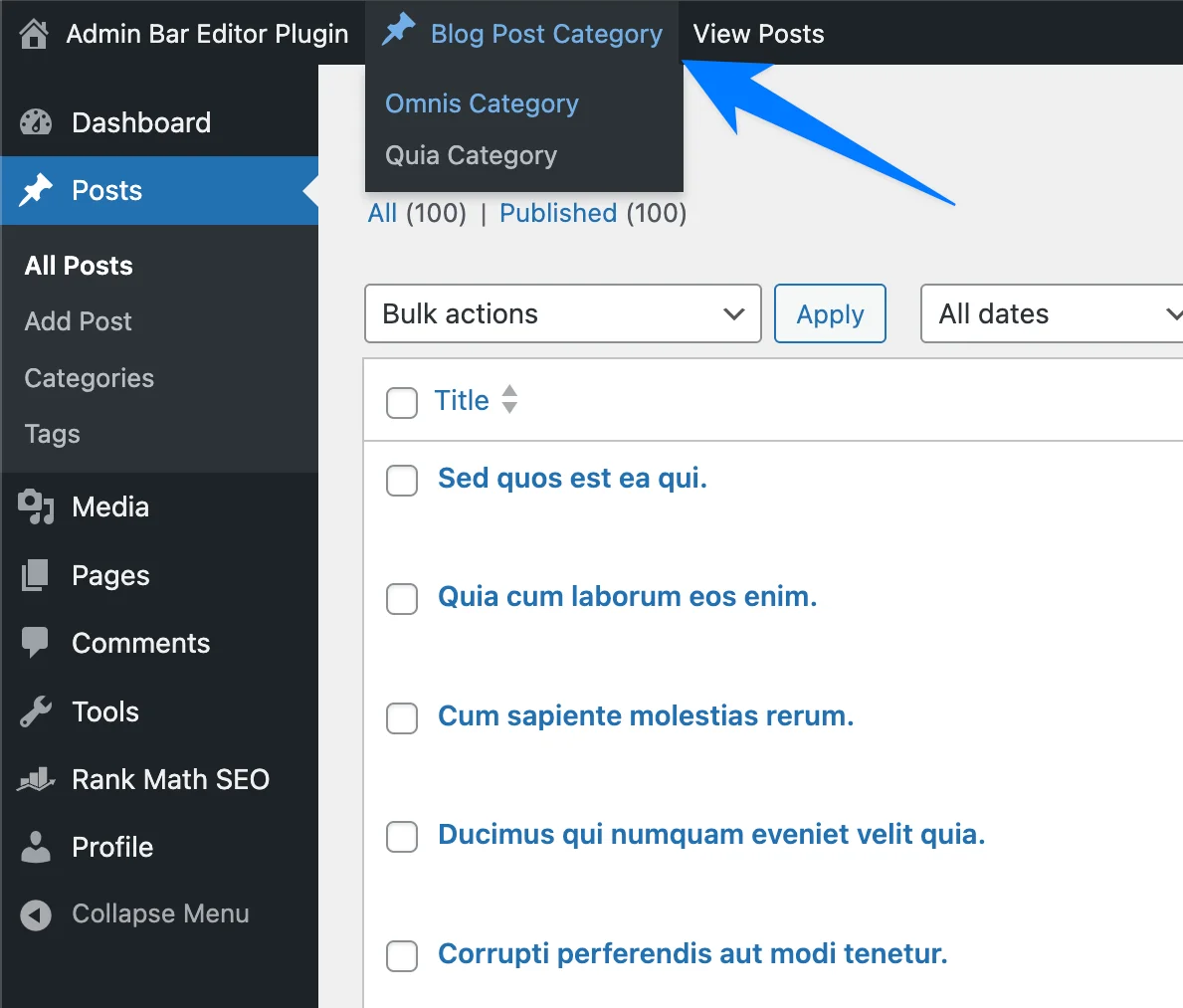Viewport: 1183px width, 1008px height.
Task: Open View Posts in the admin bar
Action: [758, 33]
